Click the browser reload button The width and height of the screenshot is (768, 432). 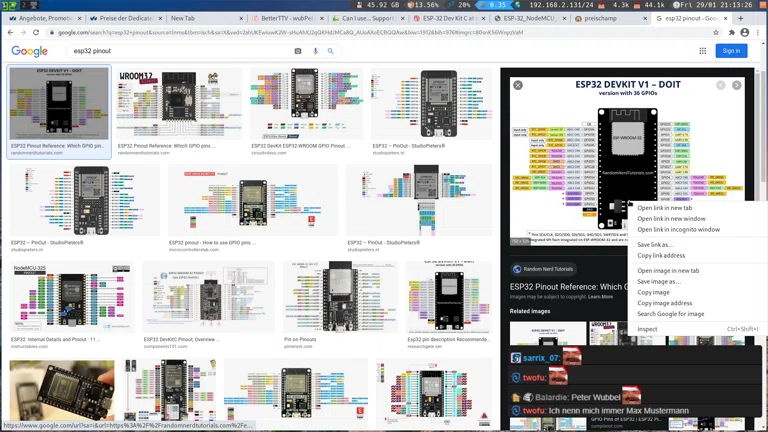pyautogui.click(x=36, y=32)
